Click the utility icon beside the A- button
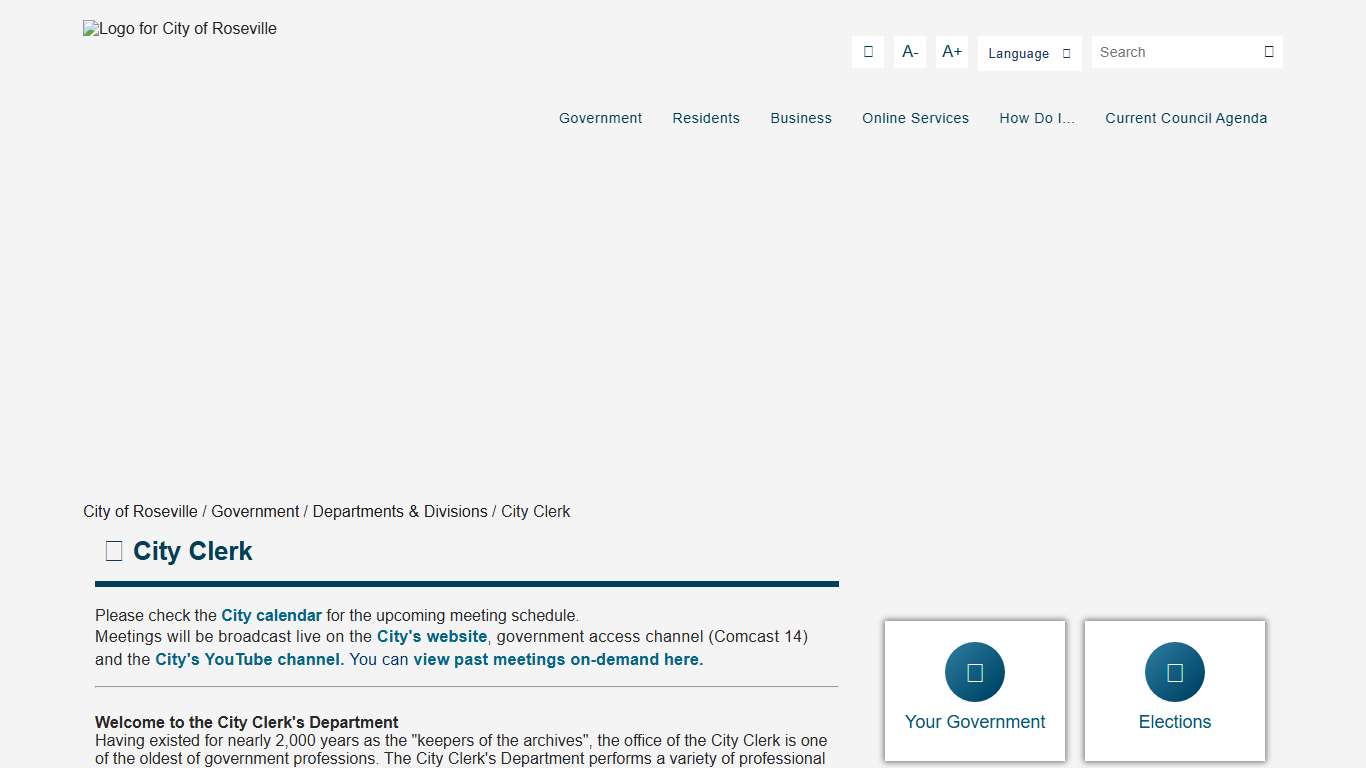1366x768 pixels. click(x=867, y=51)
